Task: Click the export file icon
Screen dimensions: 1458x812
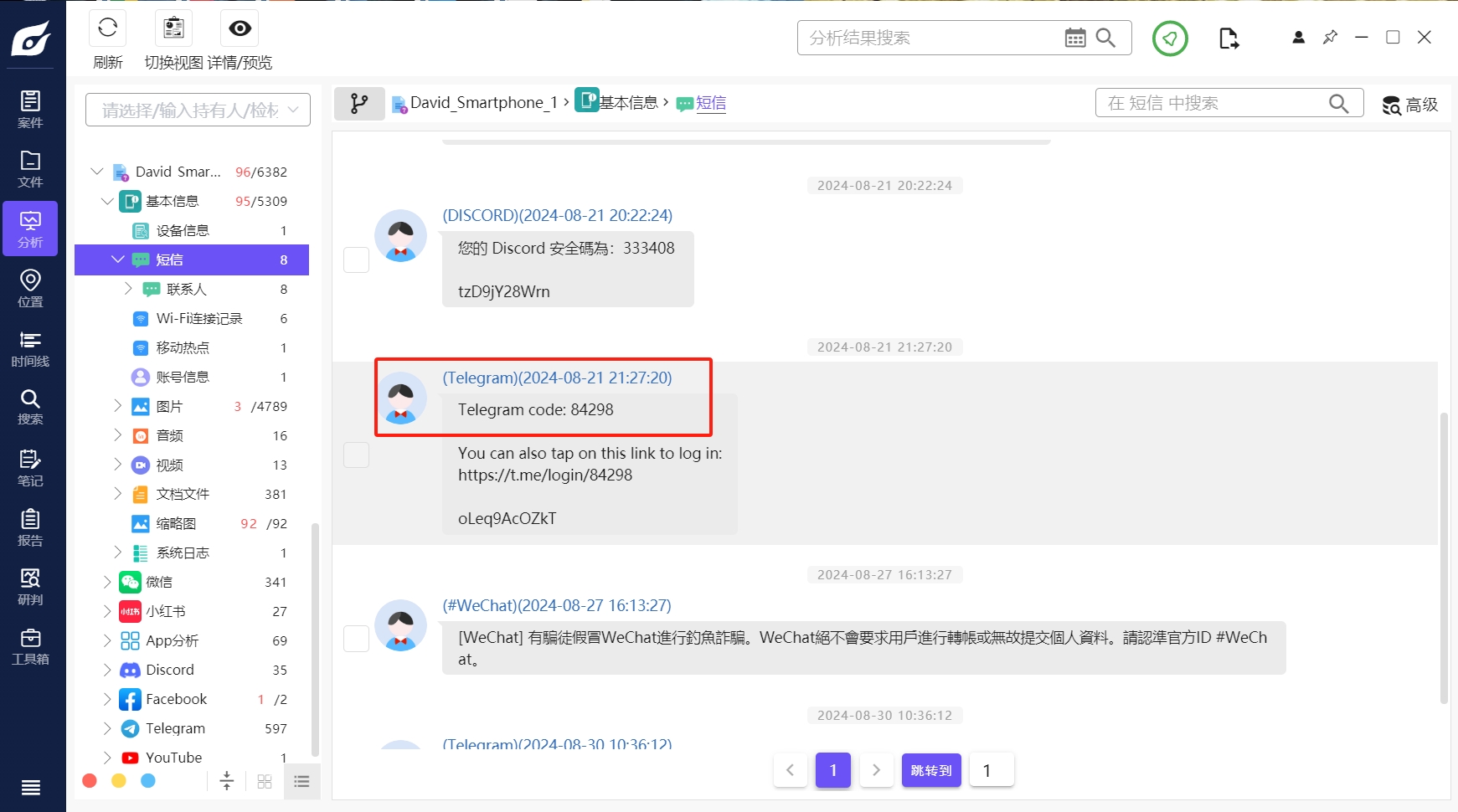Action: coord(1229,38)
